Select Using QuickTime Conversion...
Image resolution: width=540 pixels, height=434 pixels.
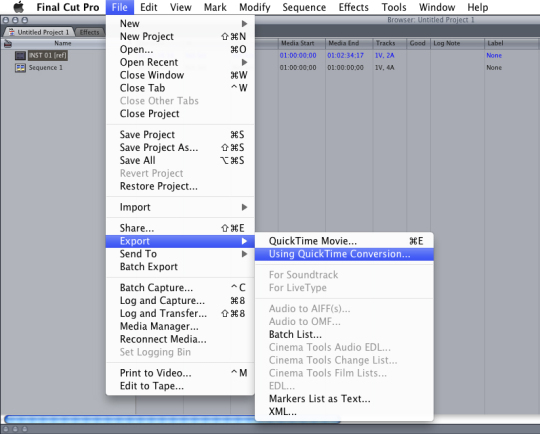(344, 254)
